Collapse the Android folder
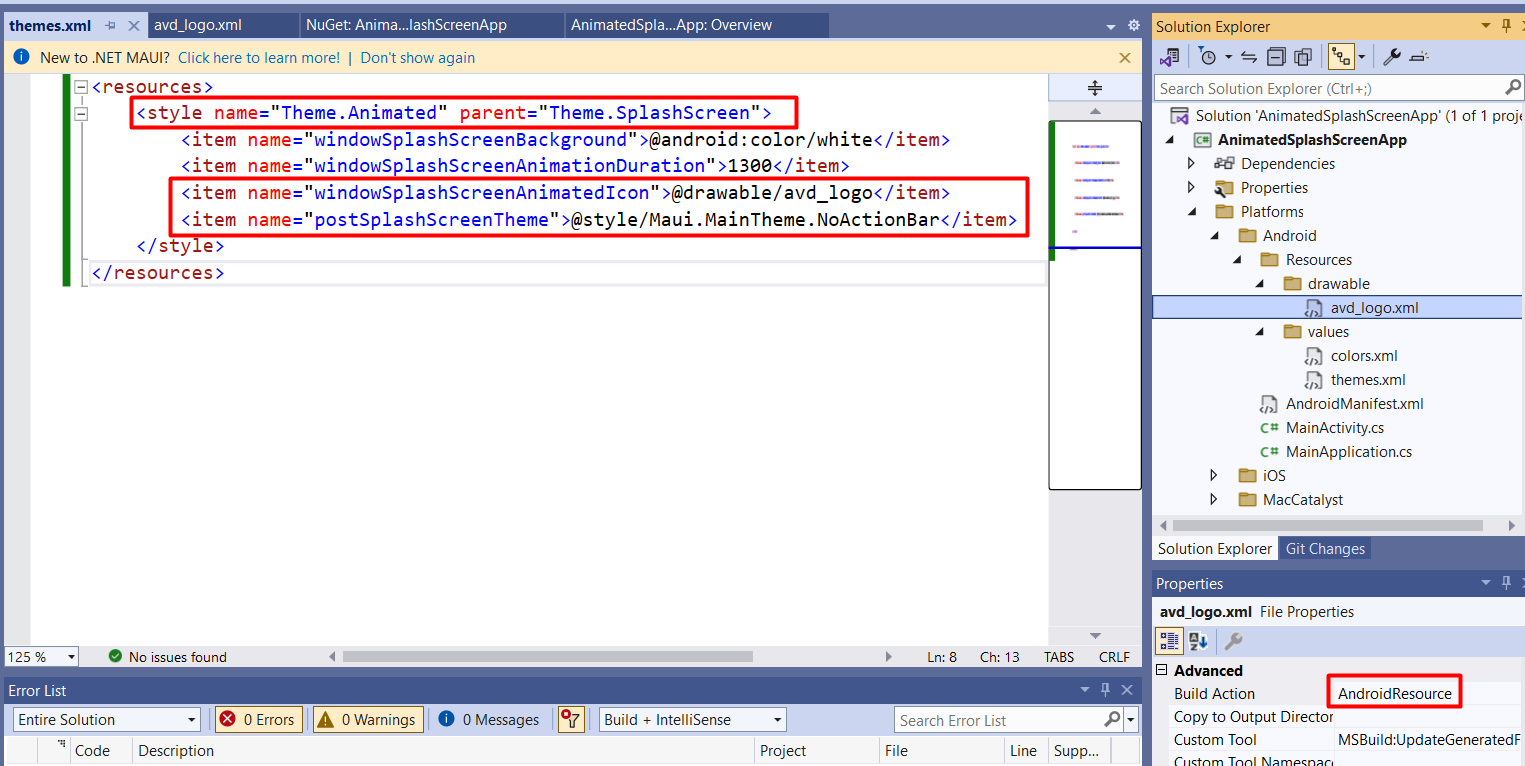Viewport: 1525px width, 766px height. pyautogui.click(x=1215, y=236)
